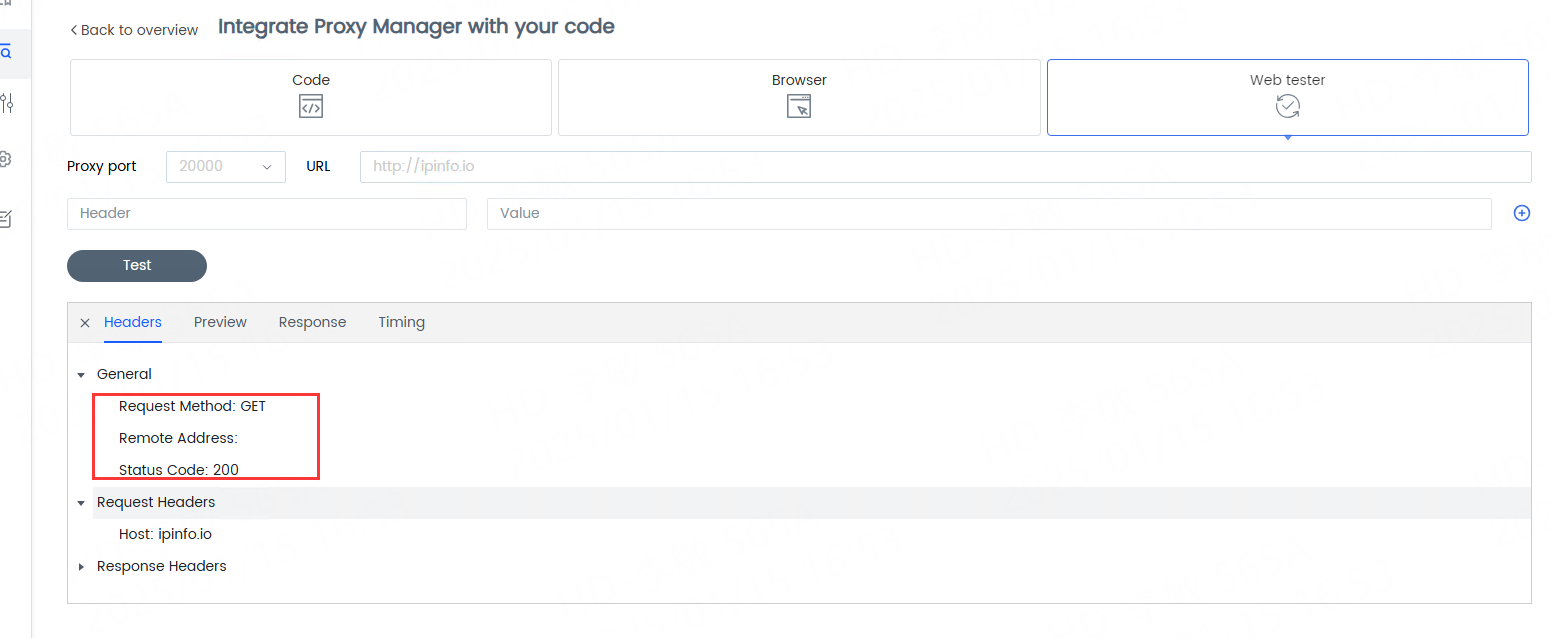
Task: Click the Test button
Action: click(137, 266)
